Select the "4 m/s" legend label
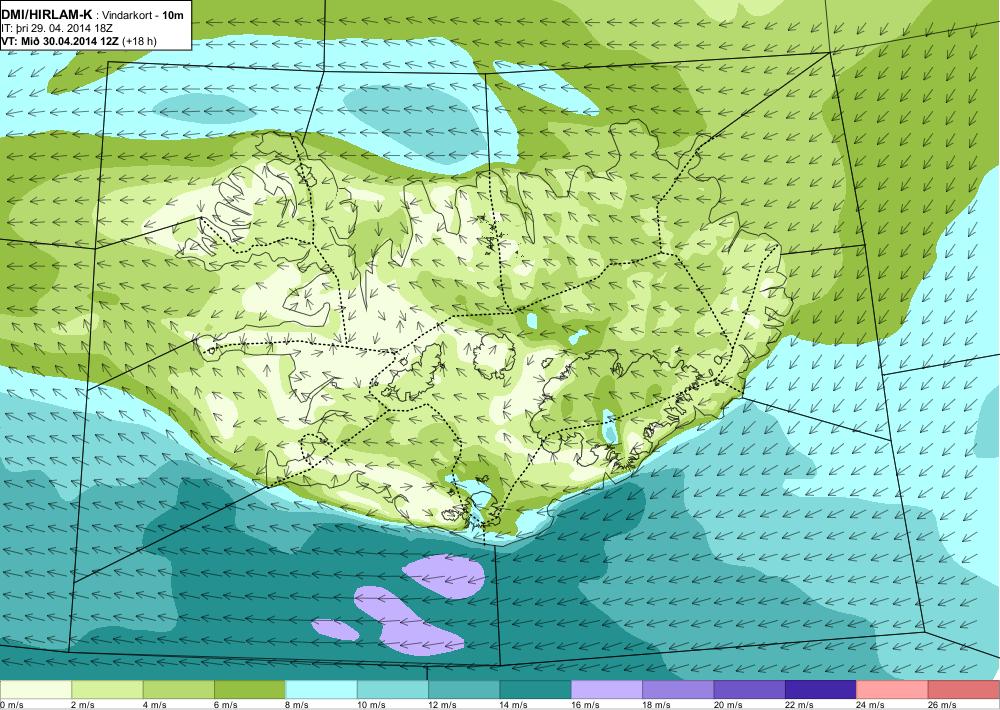Screen dimensions: 1000x710 (x=154, y=705)
